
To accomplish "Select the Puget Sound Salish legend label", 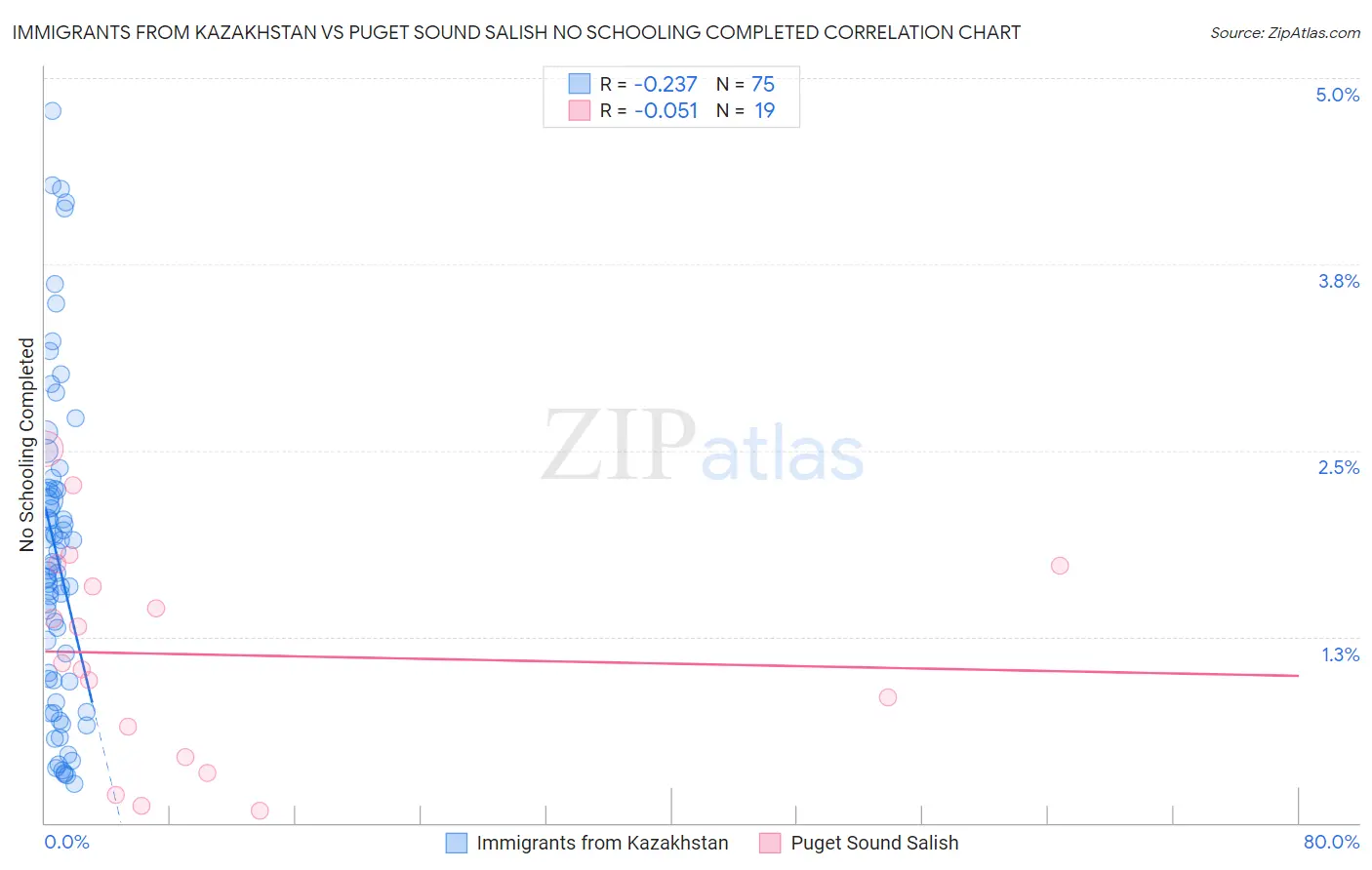I will pos(874,843).
